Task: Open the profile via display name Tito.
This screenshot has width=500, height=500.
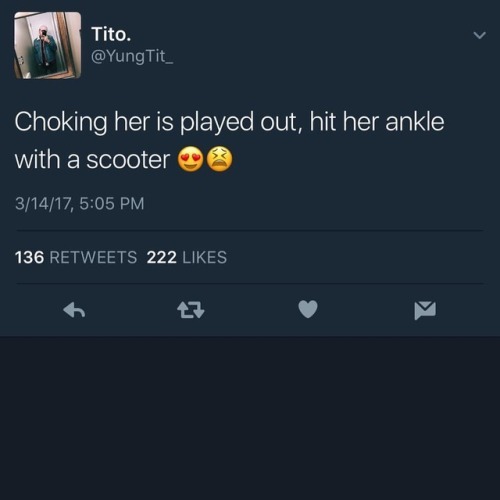Action: click(x=111, y=34)
